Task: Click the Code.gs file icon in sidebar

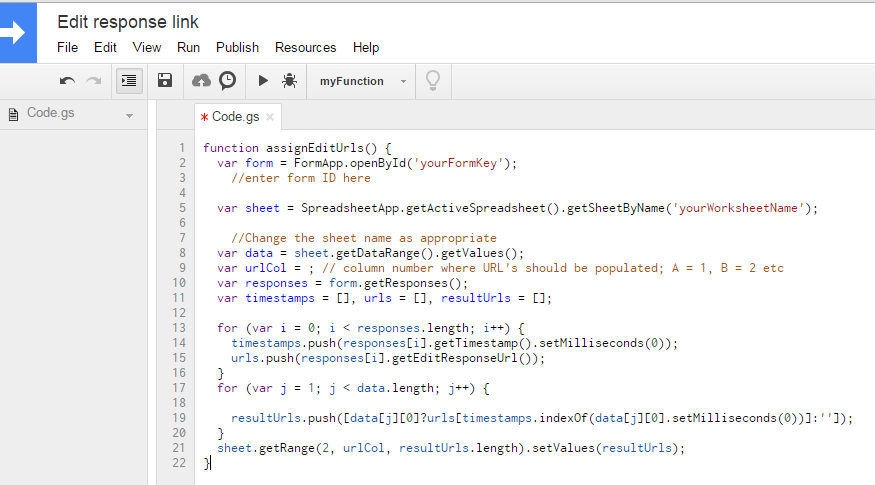Action: 13,114
